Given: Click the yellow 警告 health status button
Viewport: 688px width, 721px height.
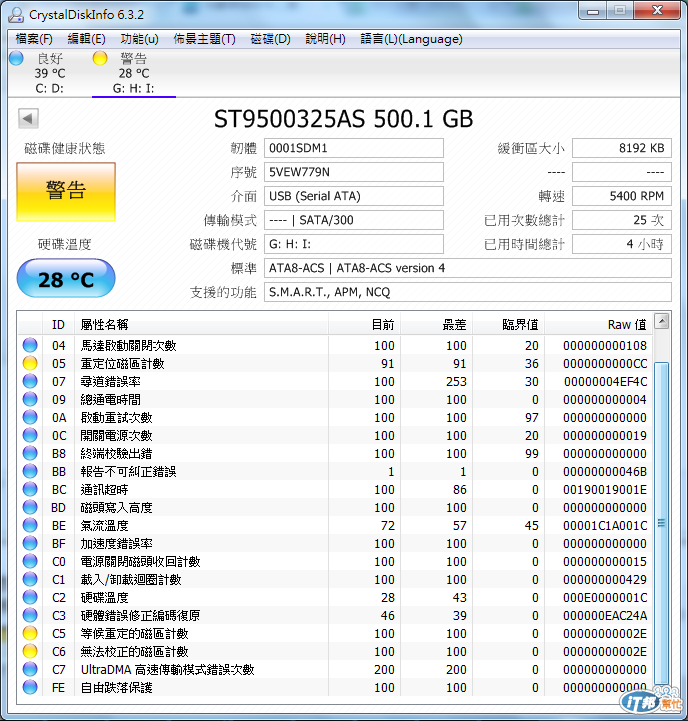Looking at the screenshot, I should click(66, 191).
